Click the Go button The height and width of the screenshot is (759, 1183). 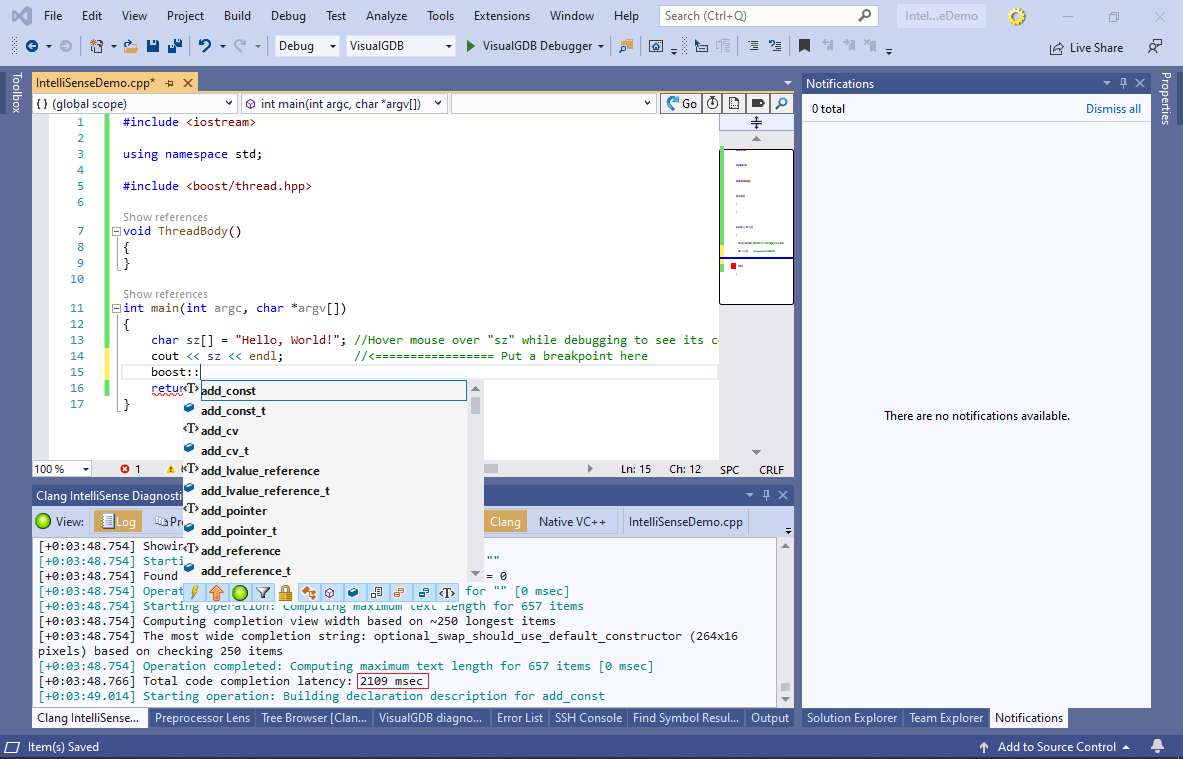click(680, 103)
